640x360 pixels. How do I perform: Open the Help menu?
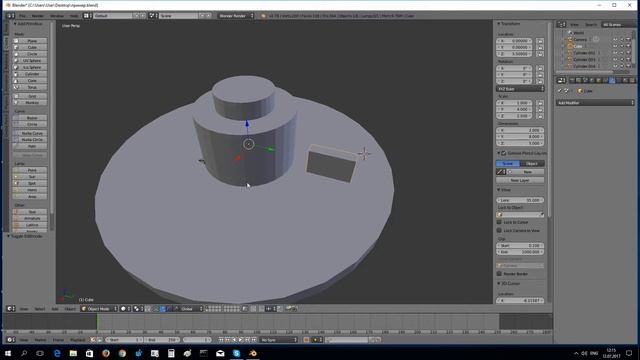[x=74, y=16]
